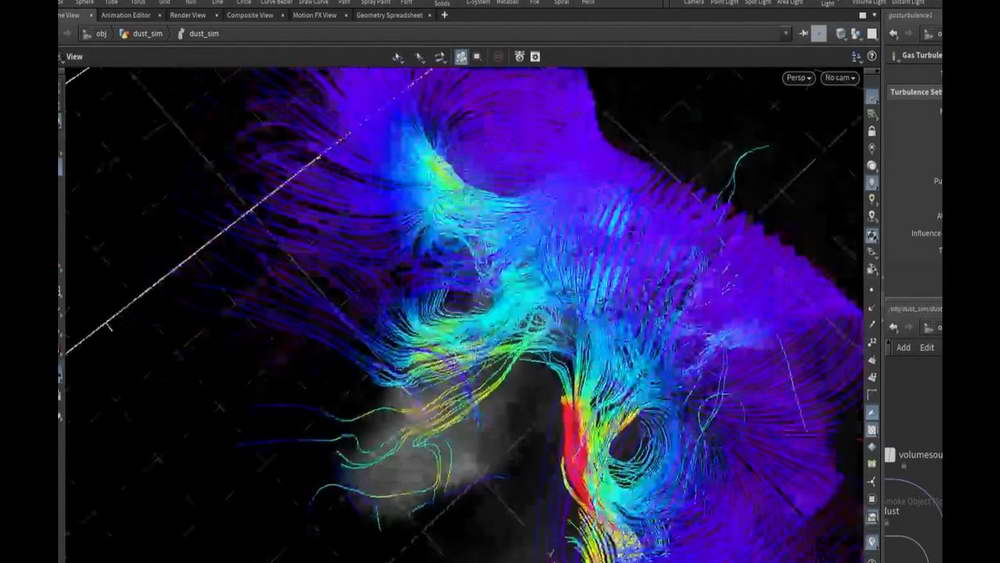The height and width of the screenshot is (563, 1000).
Task: Click the small white square icon in View toolbar
Action: click(477, 57)
